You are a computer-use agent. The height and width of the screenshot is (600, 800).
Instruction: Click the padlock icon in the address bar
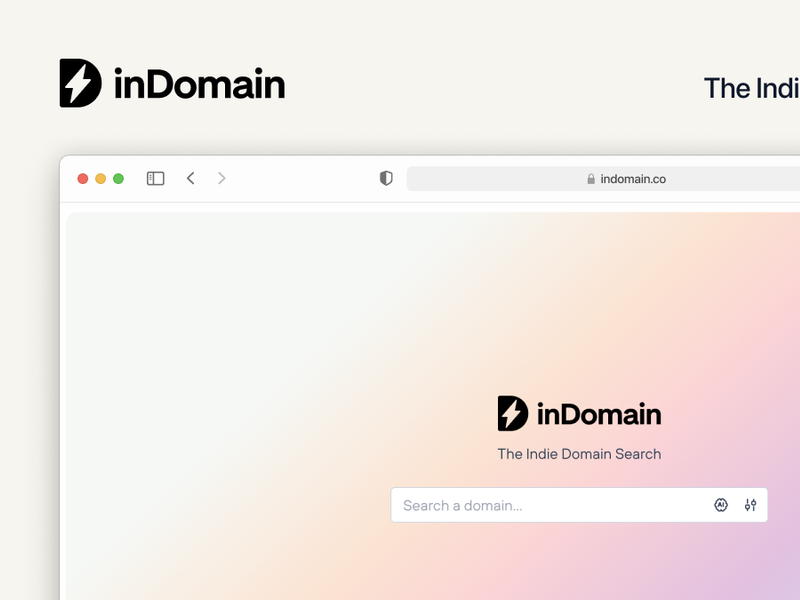(589, 178)
